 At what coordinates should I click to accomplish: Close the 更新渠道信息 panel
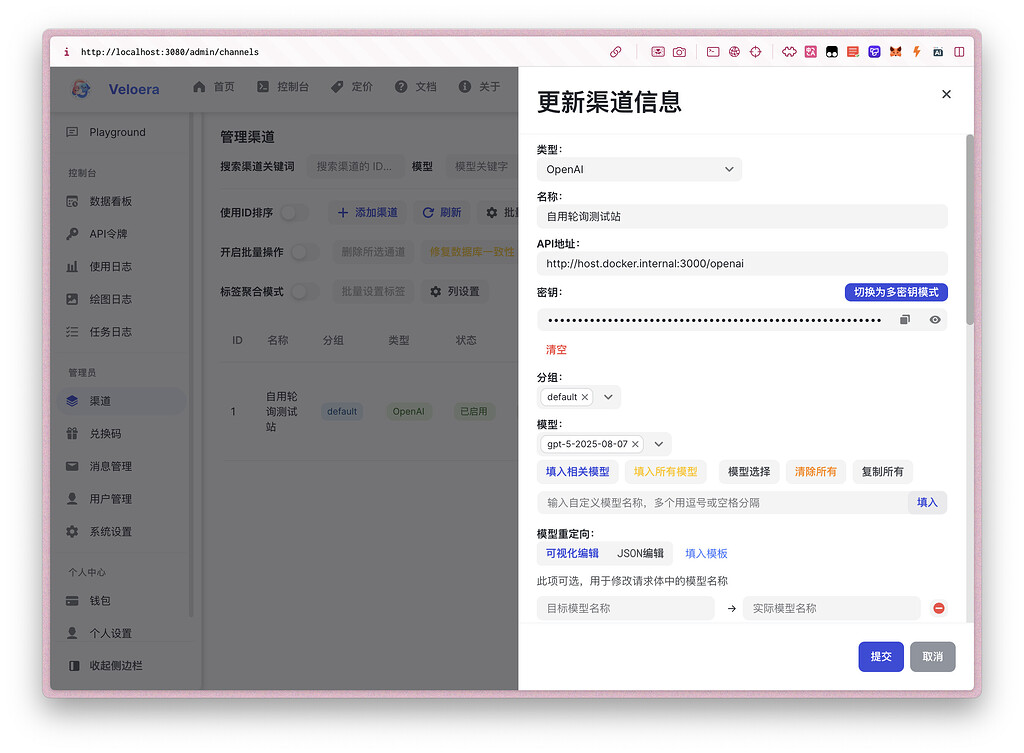(946, 94)
